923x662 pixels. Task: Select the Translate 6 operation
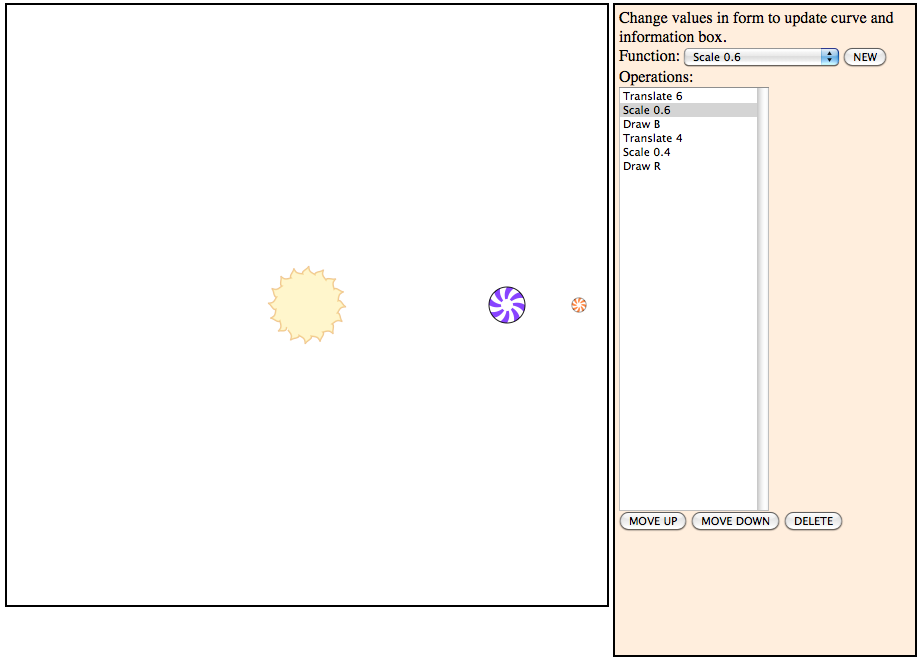coord(652,96)
